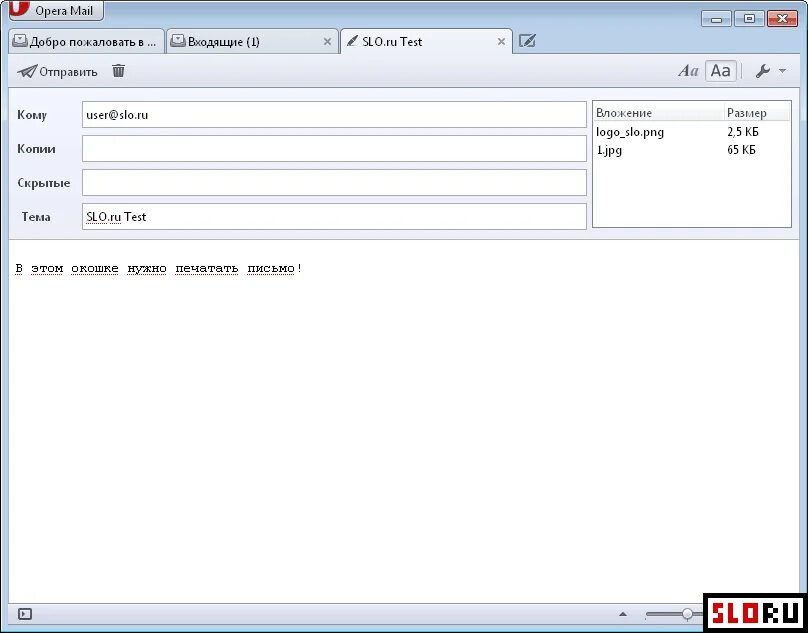Click the 2,5 КБ size of logo_slo.png
Screen dimensions: 808x633
point(743,132)
